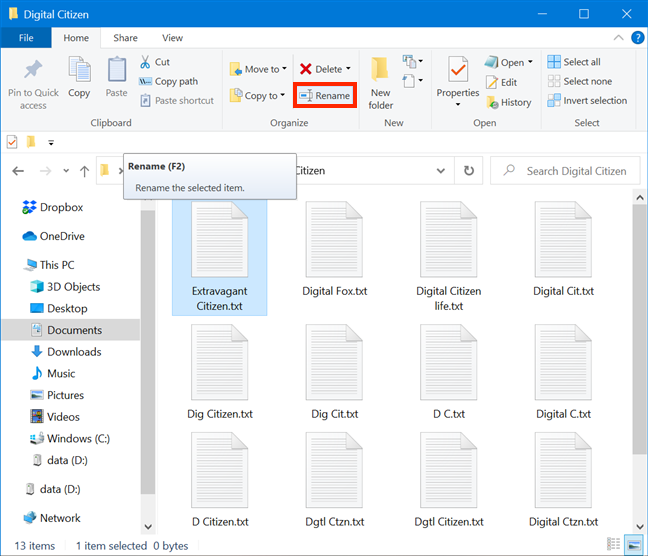Click the Quick Access Toolbar new folder icon
648x556 pixels.
(x=31, y=142)
